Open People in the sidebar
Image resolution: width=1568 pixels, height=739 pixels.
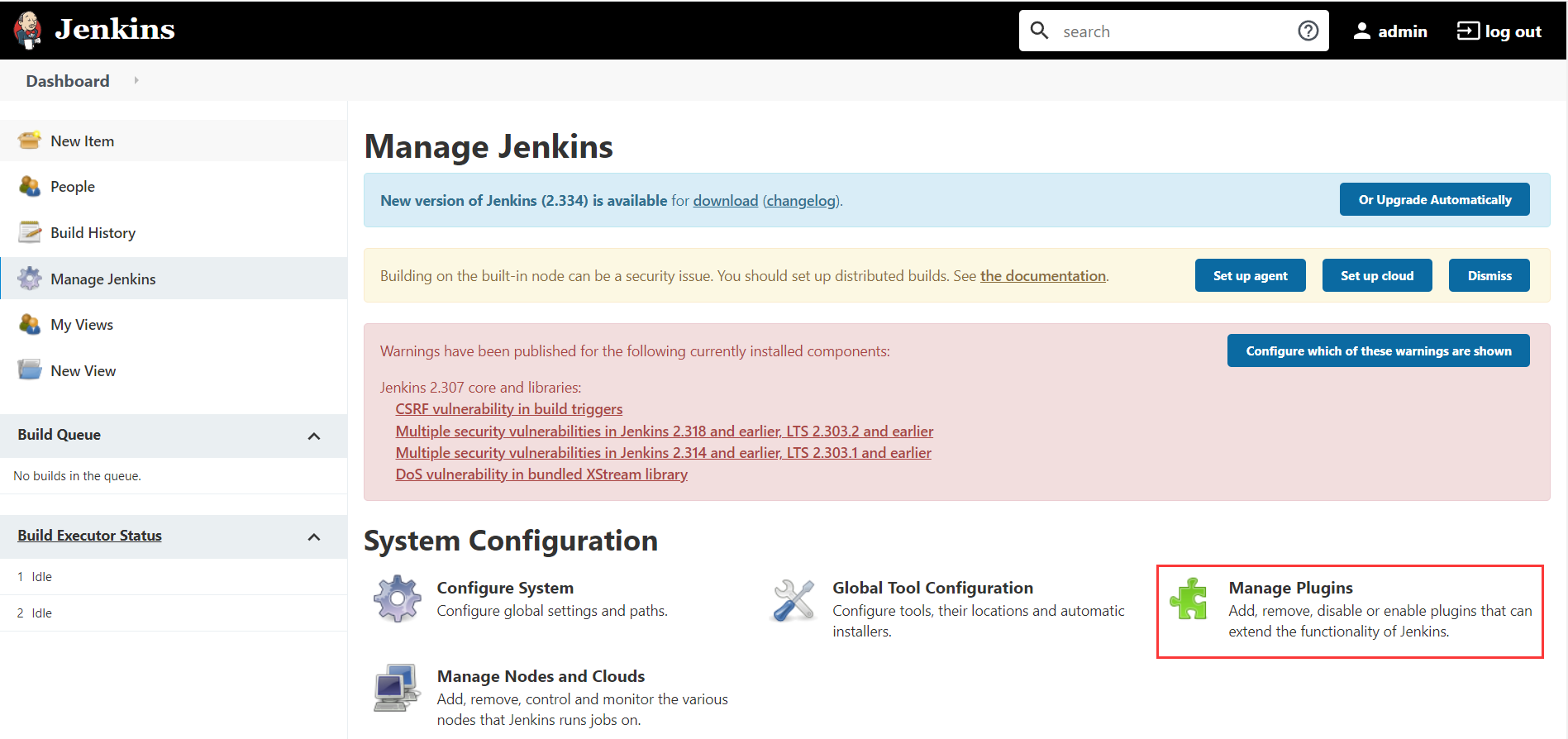click(x=73, y=187)
